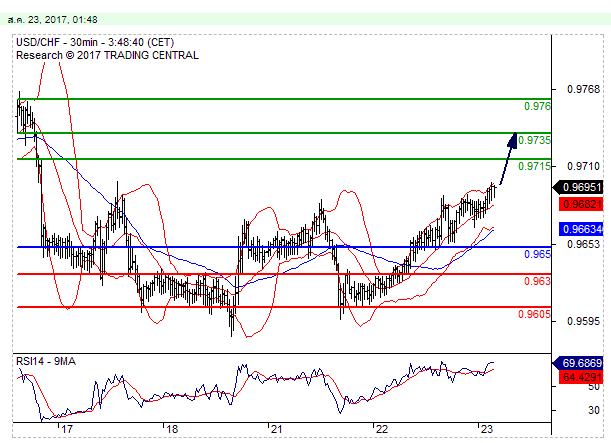Click the red 0.963 support label
This screenshot has width=611, height=443.
pos(537,281)
